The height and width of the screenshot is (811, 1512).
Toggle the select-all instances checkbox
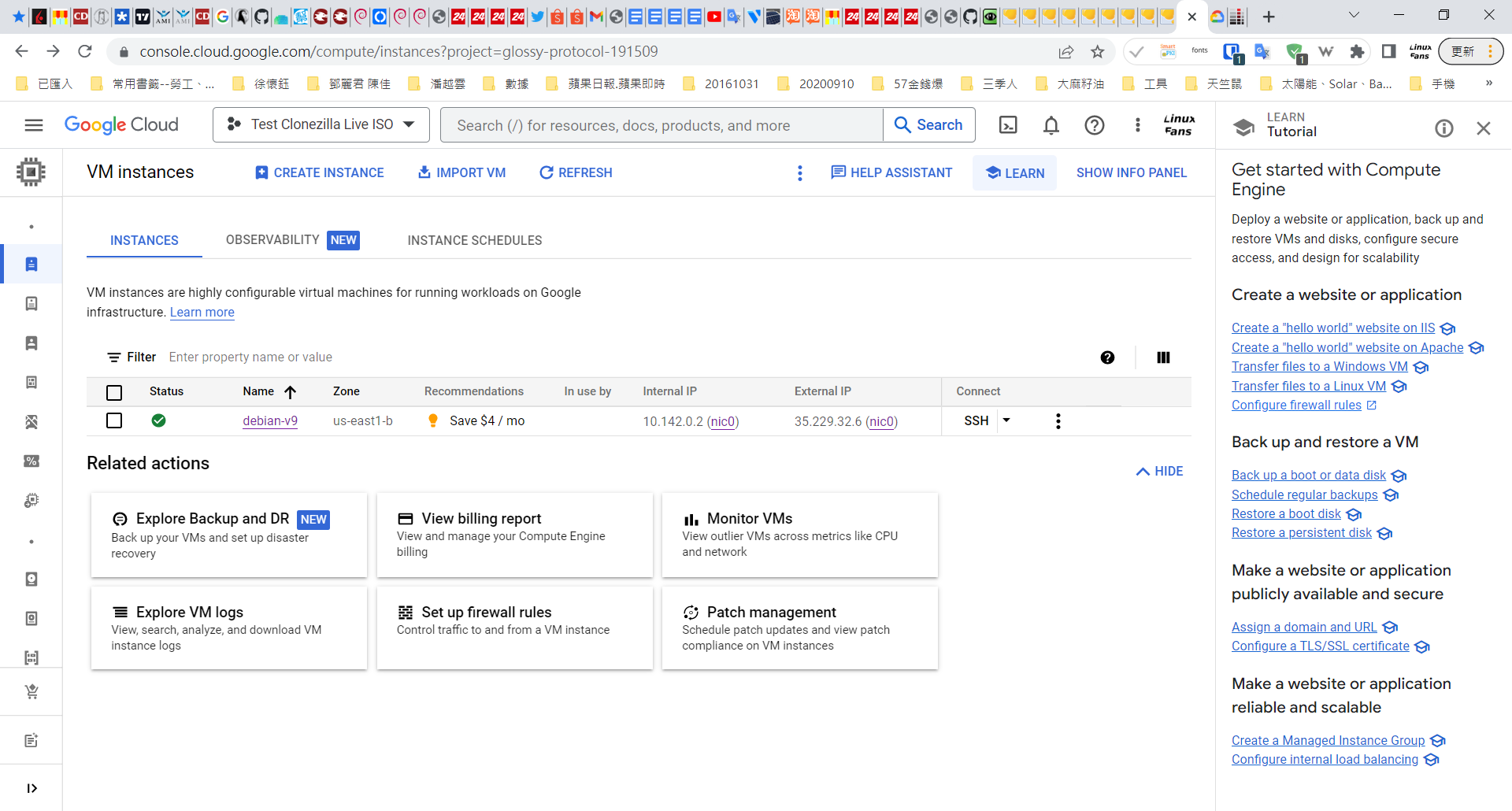(x=114, y=392)
